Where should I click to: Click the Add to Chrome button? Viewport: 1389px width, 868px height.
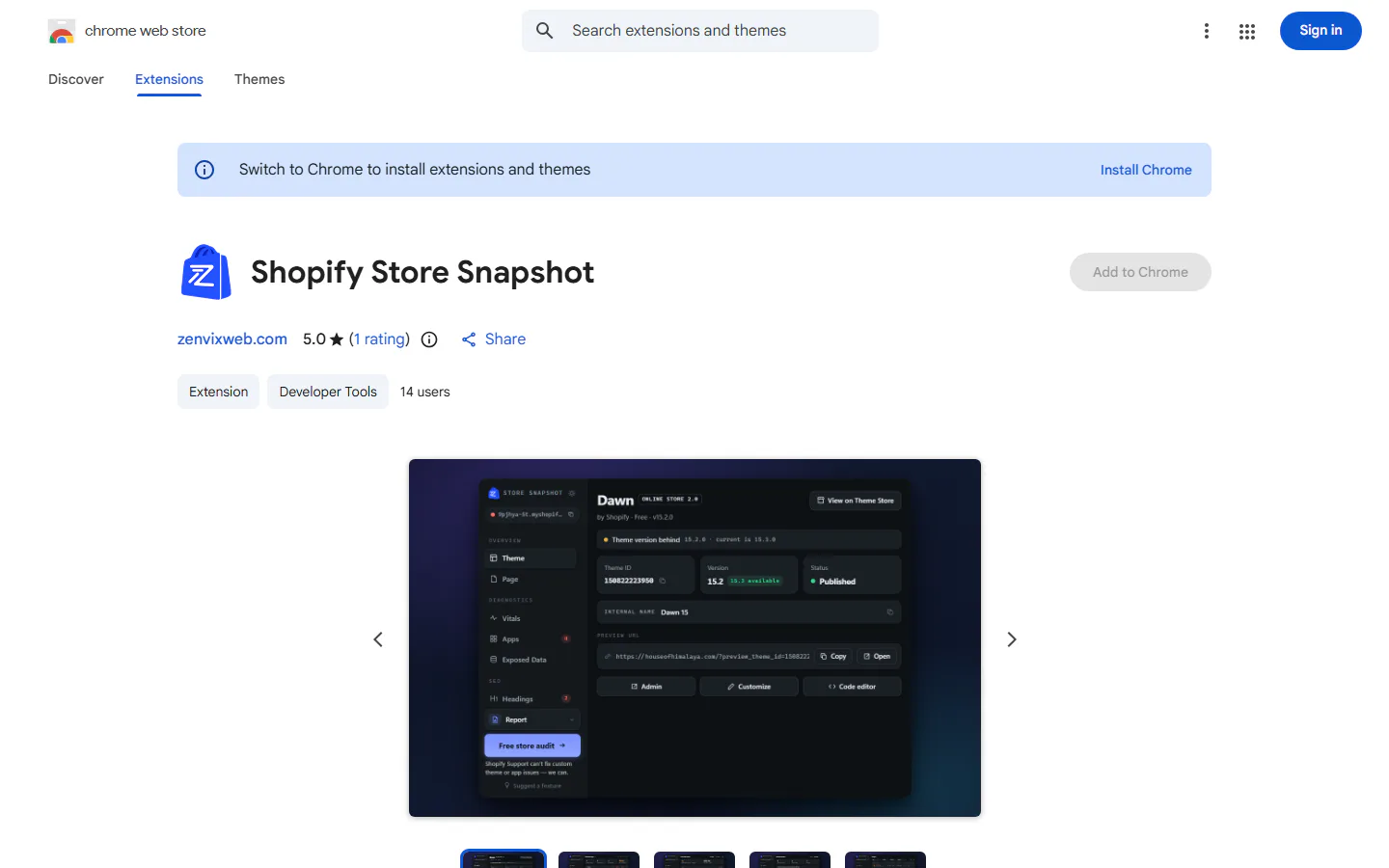[x=1140, y=272]
